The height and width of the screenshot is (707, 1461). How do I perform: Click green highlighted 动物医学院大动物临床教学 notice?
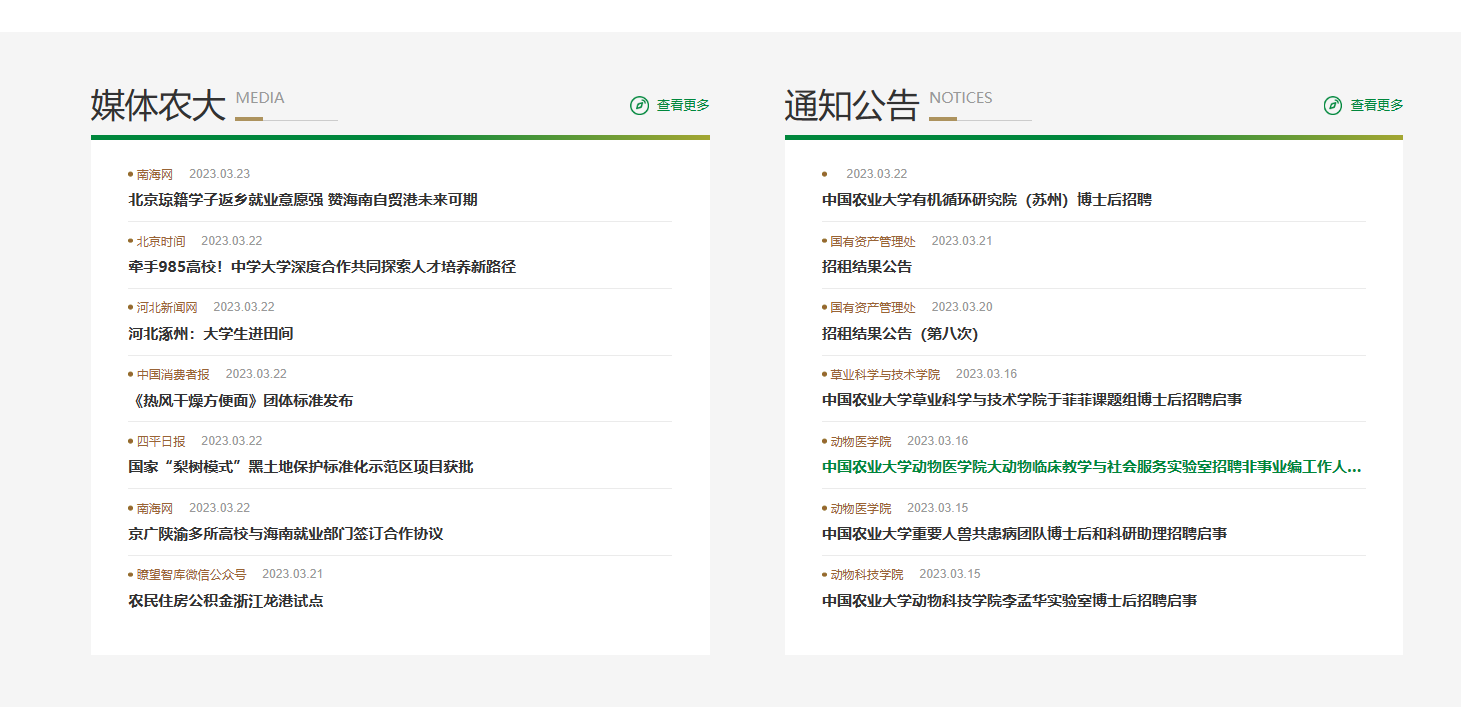(x=1091, y=467)
